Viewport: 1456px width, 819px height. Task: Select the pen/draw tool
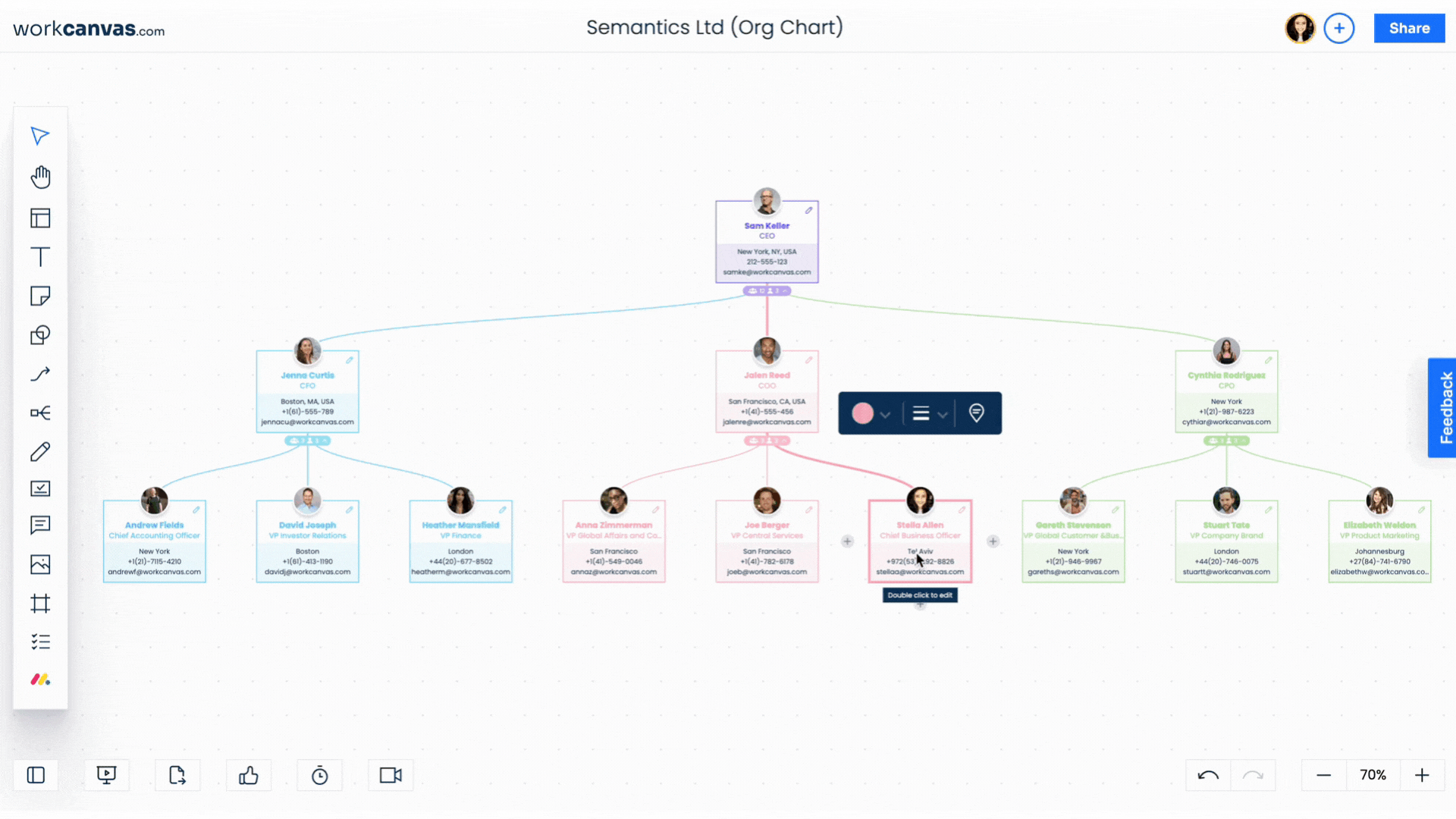[40, 451]
